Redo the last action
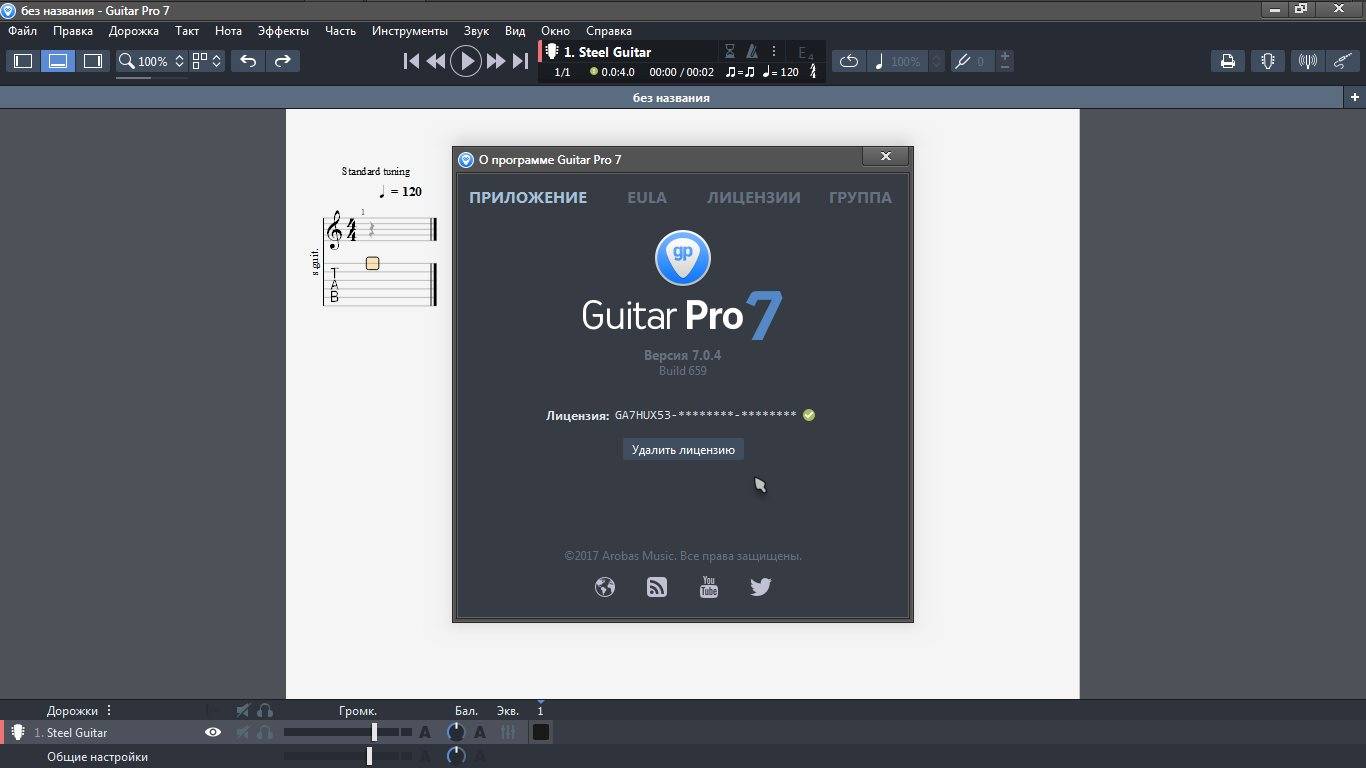 [283, 61]
